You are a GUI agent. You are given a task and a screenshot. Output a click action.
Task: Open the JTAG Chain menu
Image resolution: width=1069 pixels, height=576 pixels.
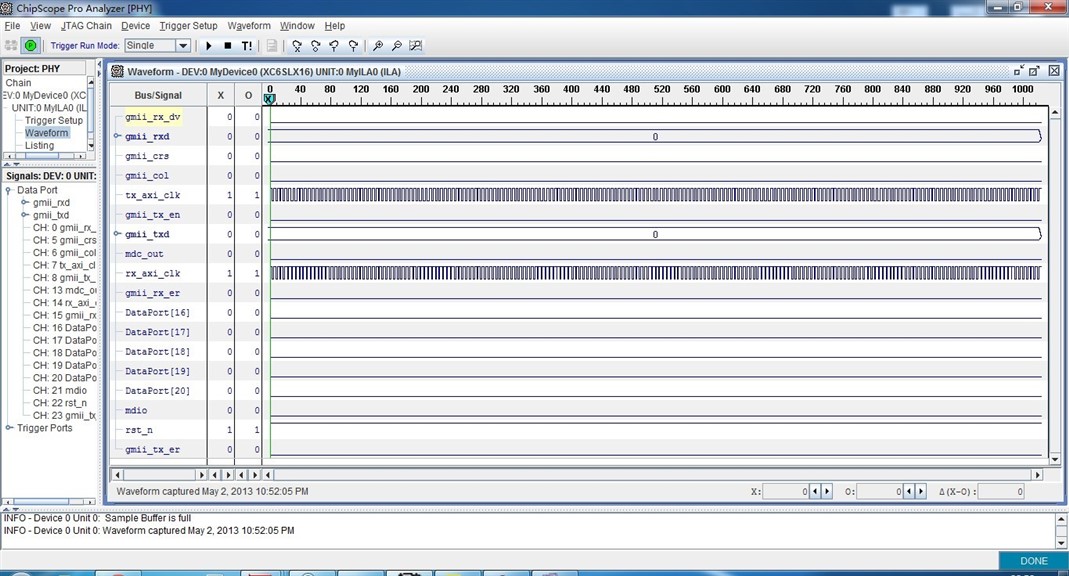[x=84, y=26]
